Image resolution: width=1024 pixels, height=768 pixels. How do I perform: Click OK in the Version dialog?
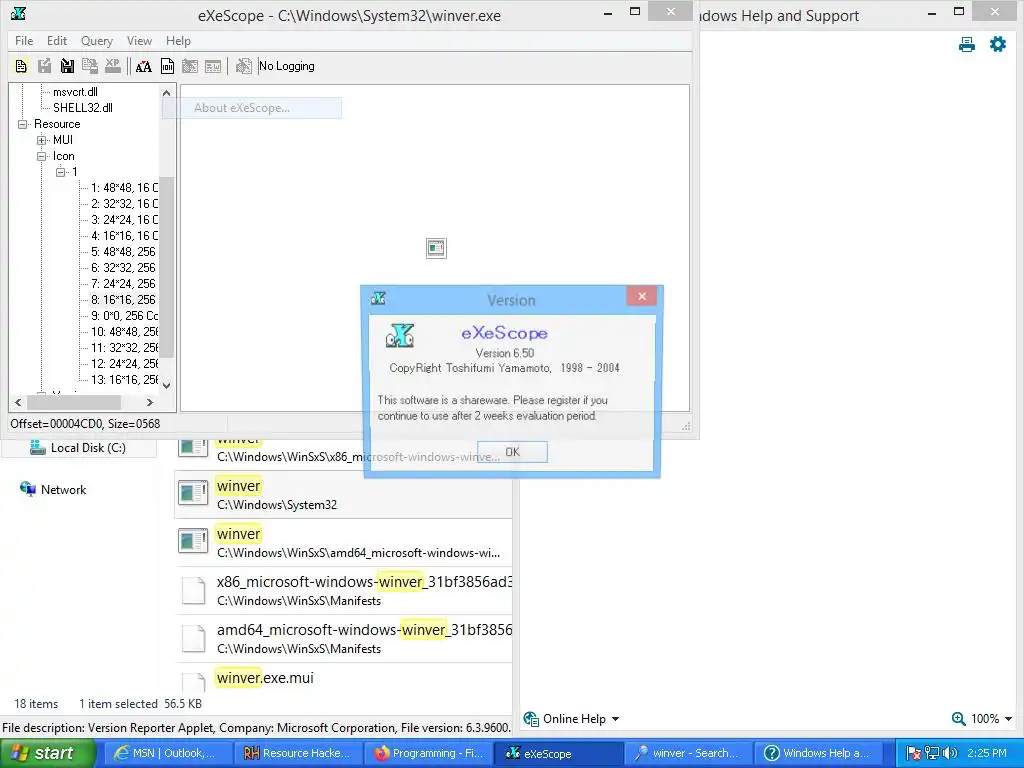(513, 452)
